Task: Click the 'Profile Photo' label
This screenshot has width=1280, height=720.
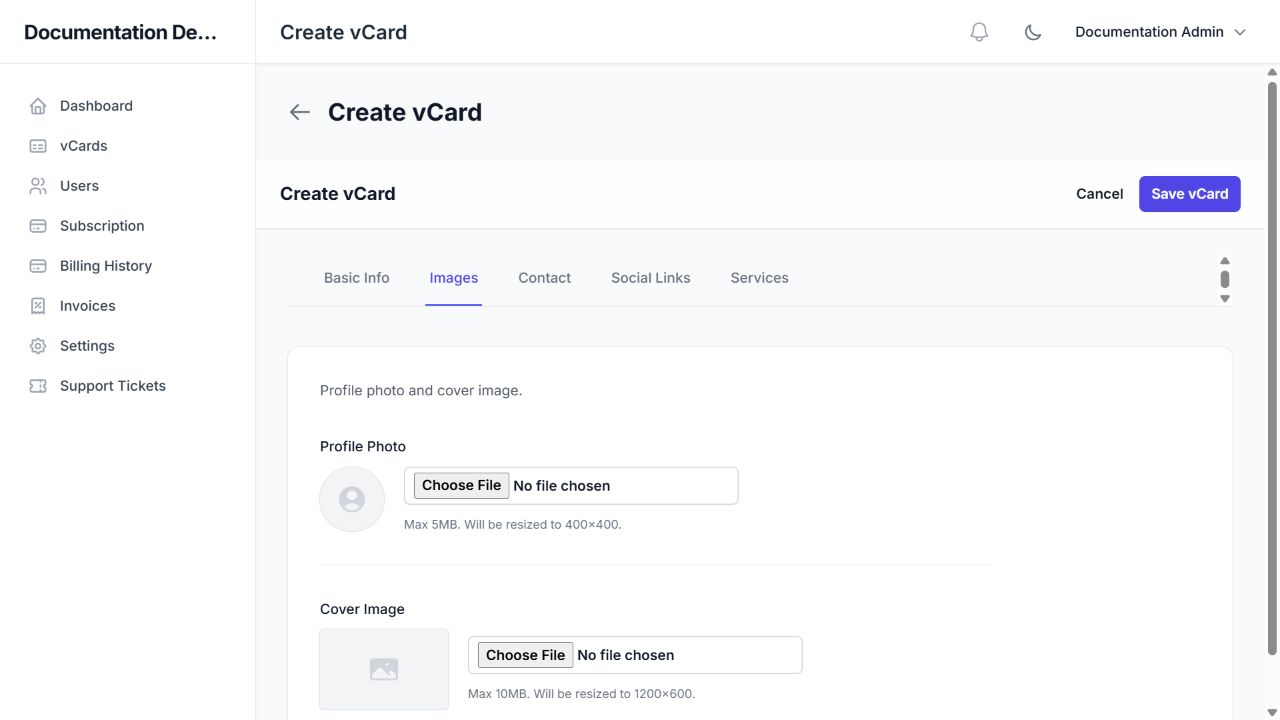Action: coord(363,447)
